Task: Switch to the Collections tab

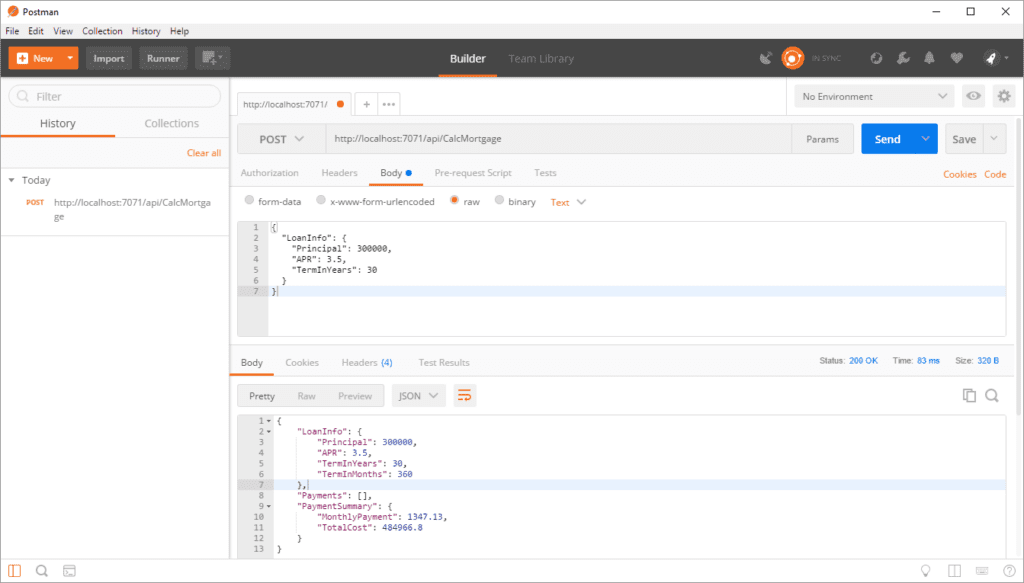Action: [171, 123]
